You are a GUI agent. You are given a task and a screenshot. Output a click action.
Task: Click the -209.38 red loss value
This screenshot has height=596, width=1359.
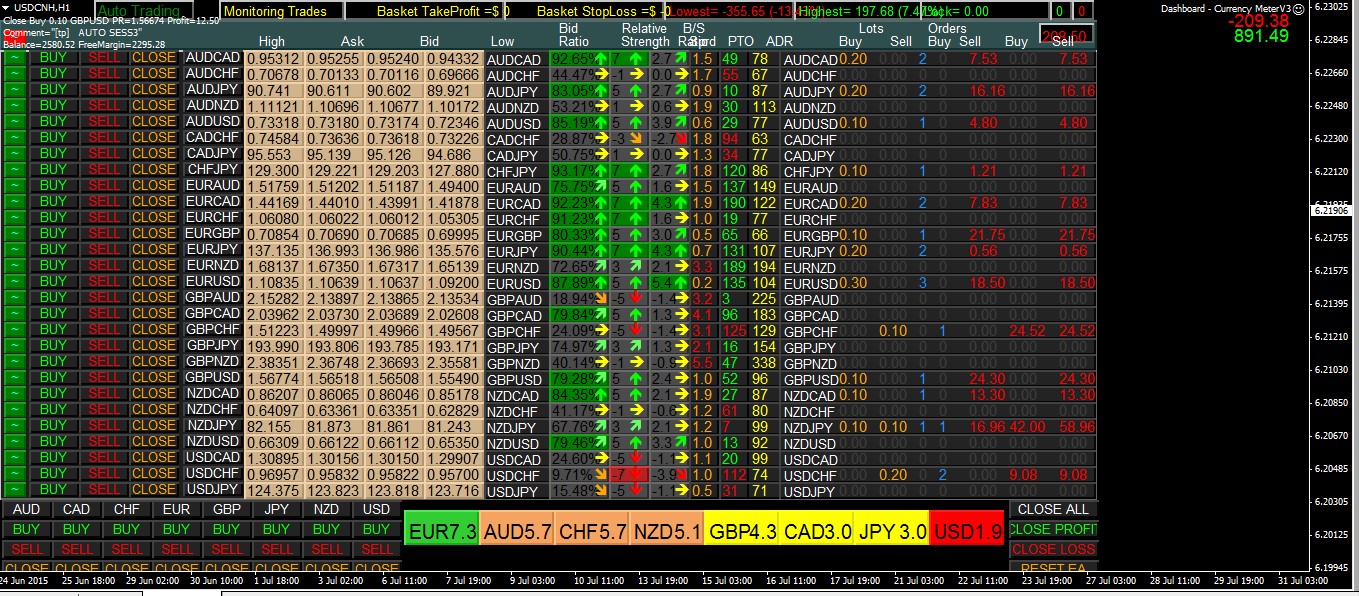[1259, 20]
